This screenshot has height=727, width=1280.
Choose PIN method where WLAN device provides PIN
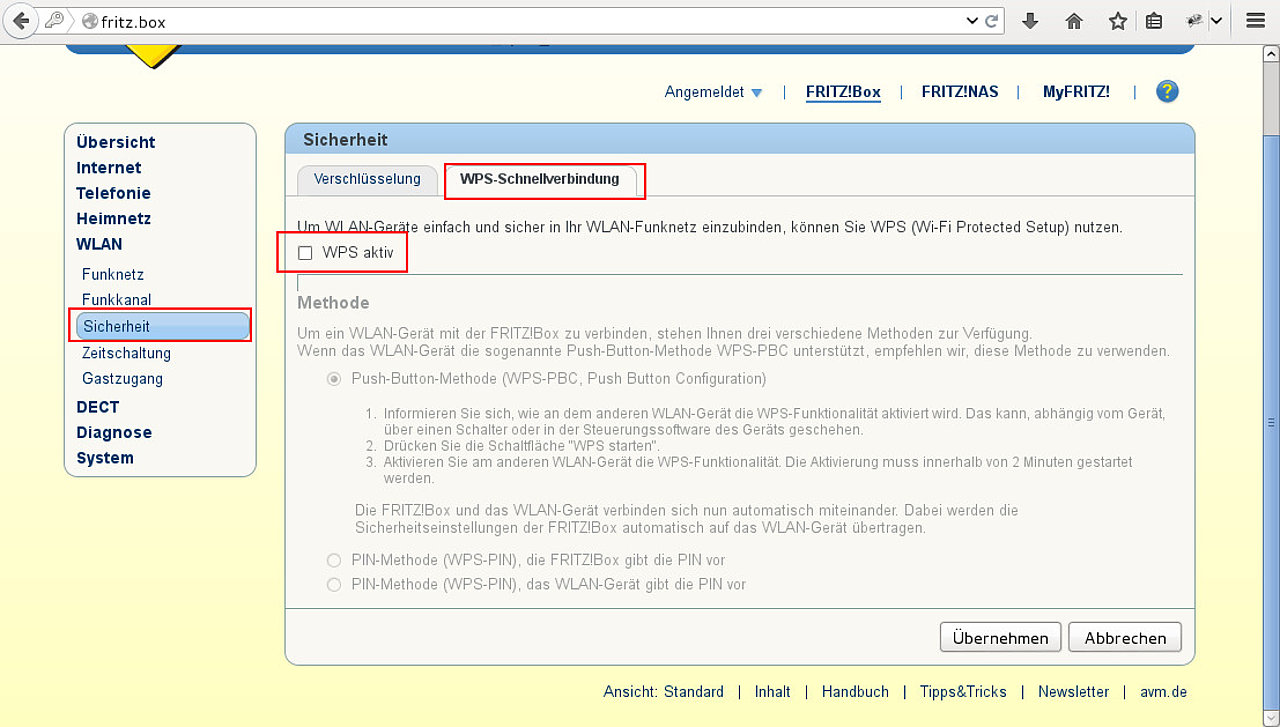(x=334, y=585)
